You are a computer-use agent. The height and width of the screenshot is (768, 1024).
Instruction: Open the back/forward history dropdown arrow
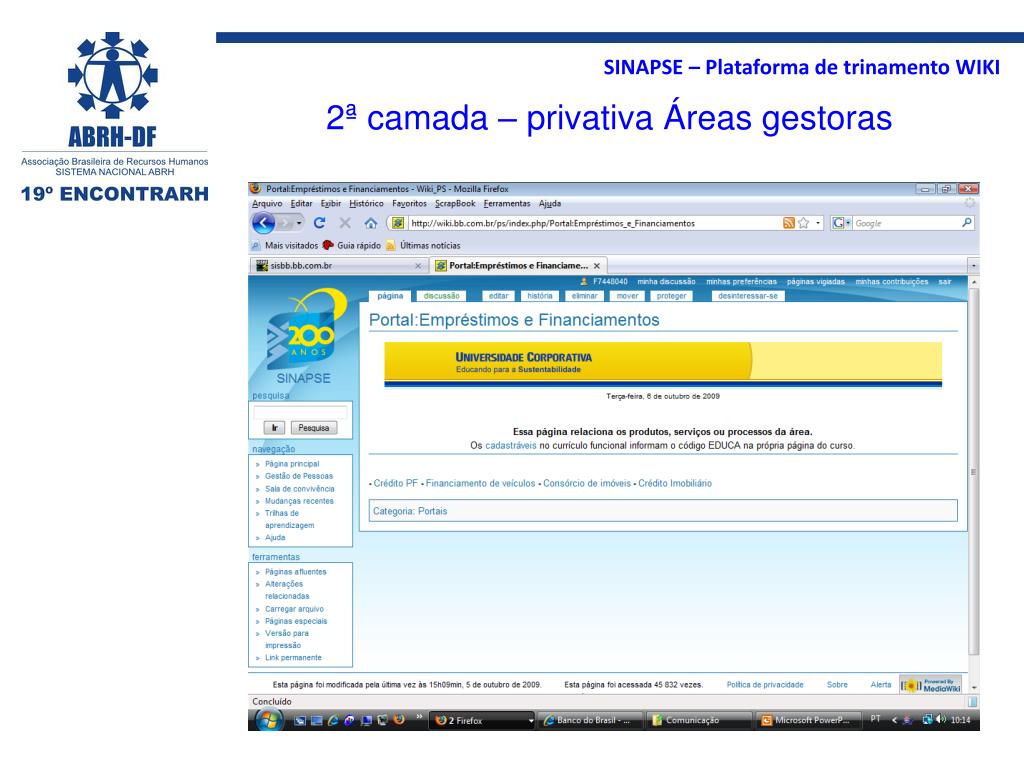299,223
